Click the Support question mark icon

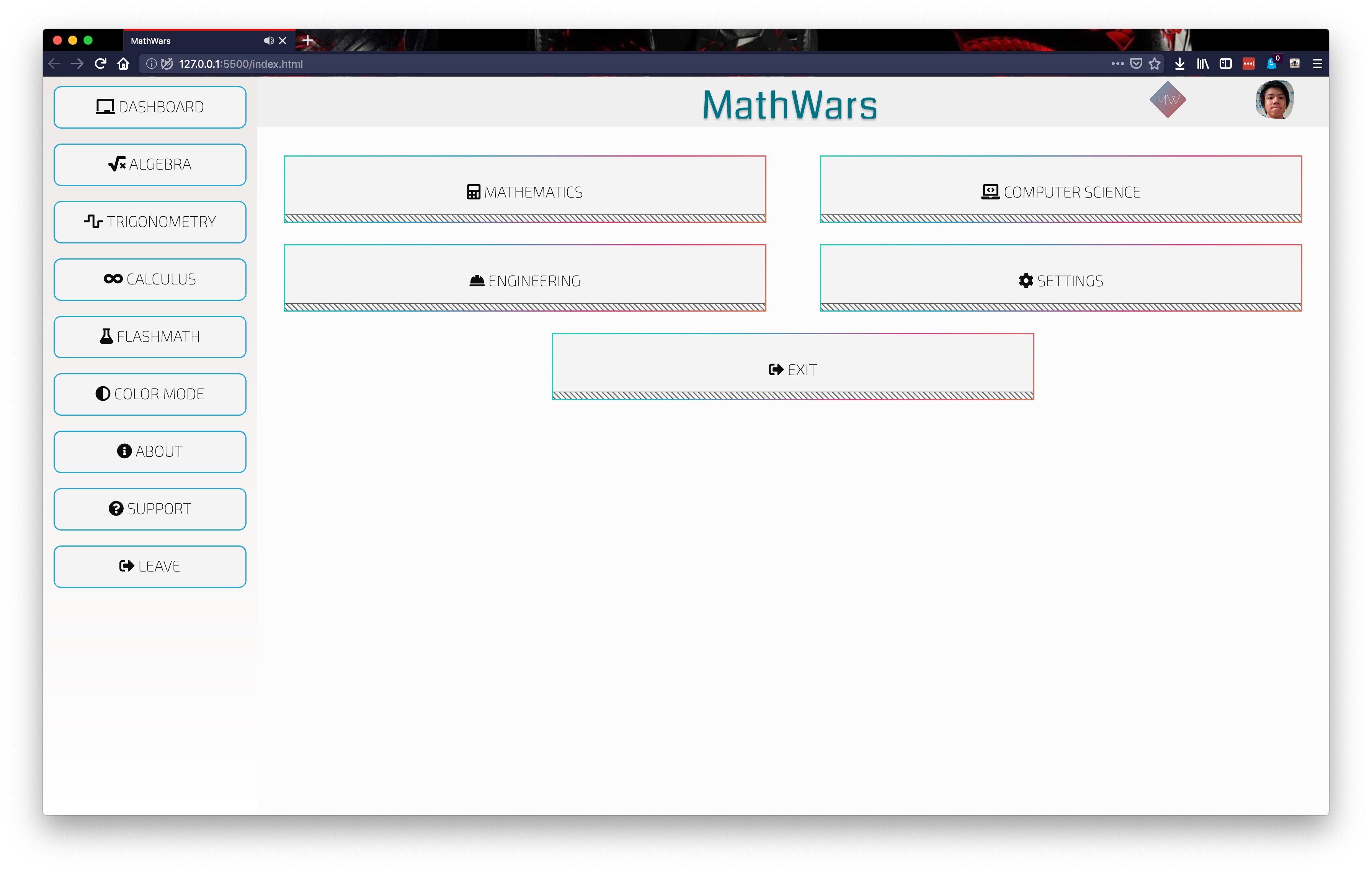[116, 509]
